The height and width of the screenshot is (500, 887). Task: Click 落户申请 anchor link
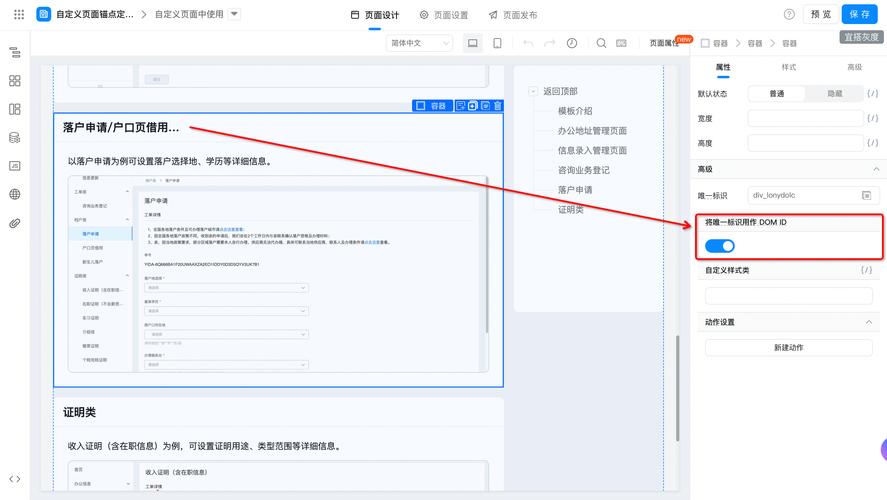pos(575,190)
